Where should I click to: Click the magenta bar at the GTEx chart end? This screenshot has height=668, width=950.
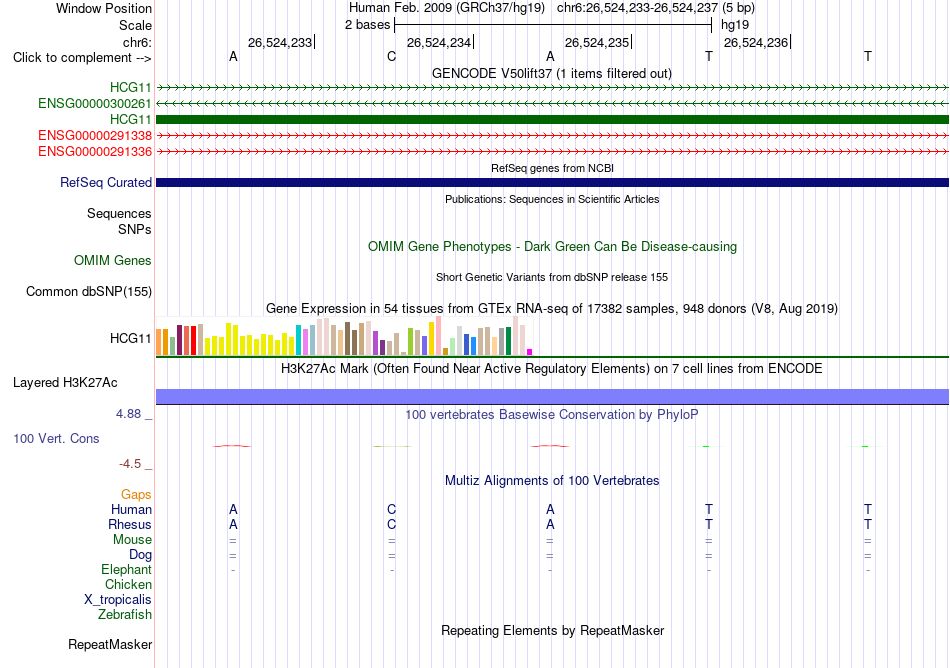pos(530,352)
